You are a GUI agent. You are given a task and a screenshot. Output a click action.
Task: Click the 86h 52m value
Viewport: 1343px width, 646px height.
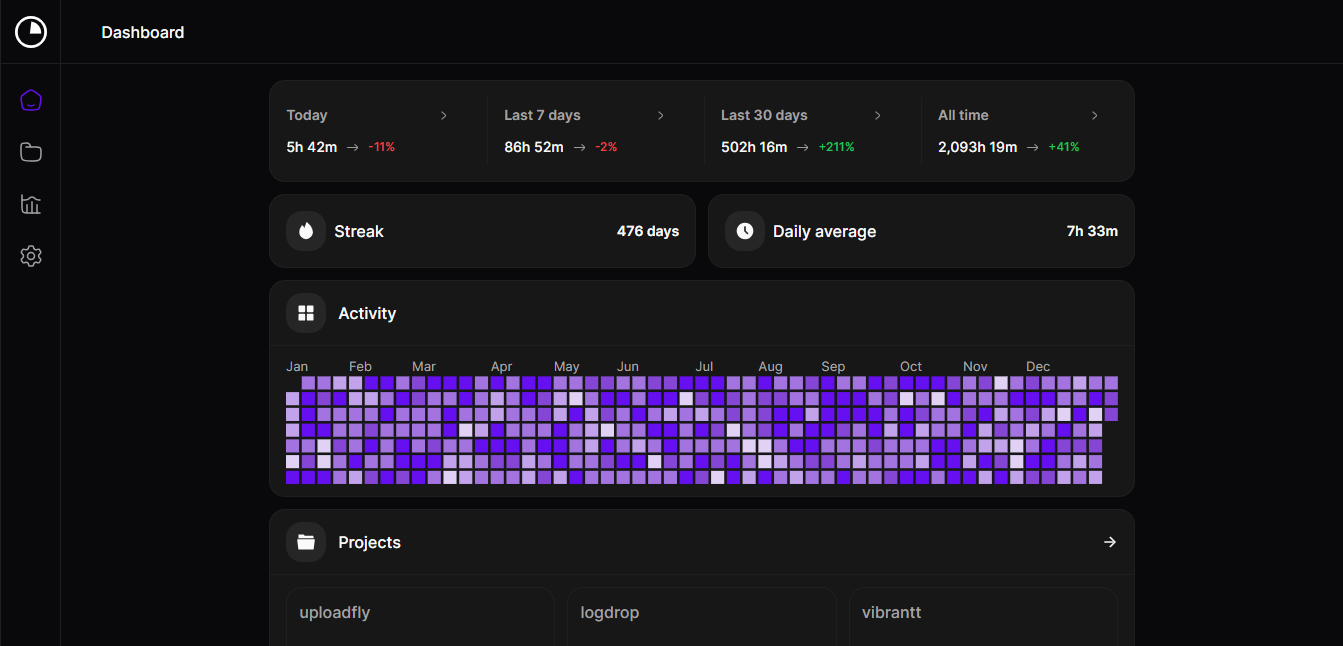[534, 147]
